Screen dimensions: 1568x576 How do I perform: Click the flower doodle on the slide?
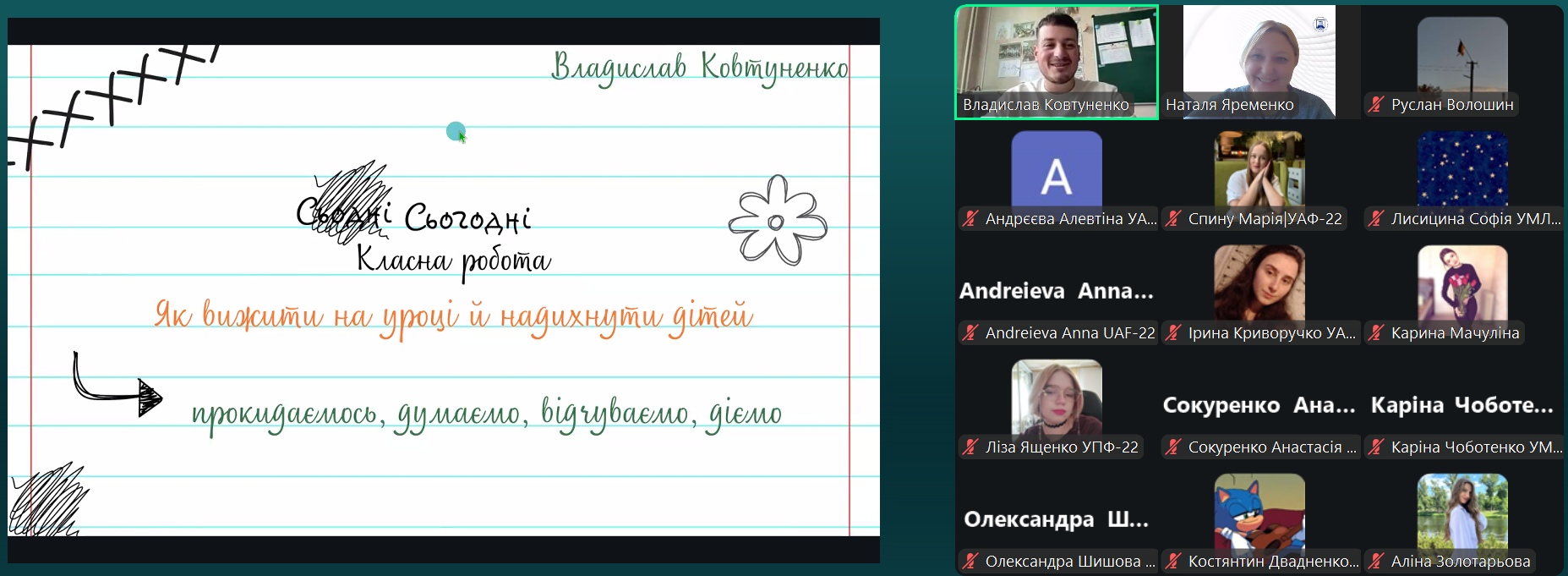[778, 221]
